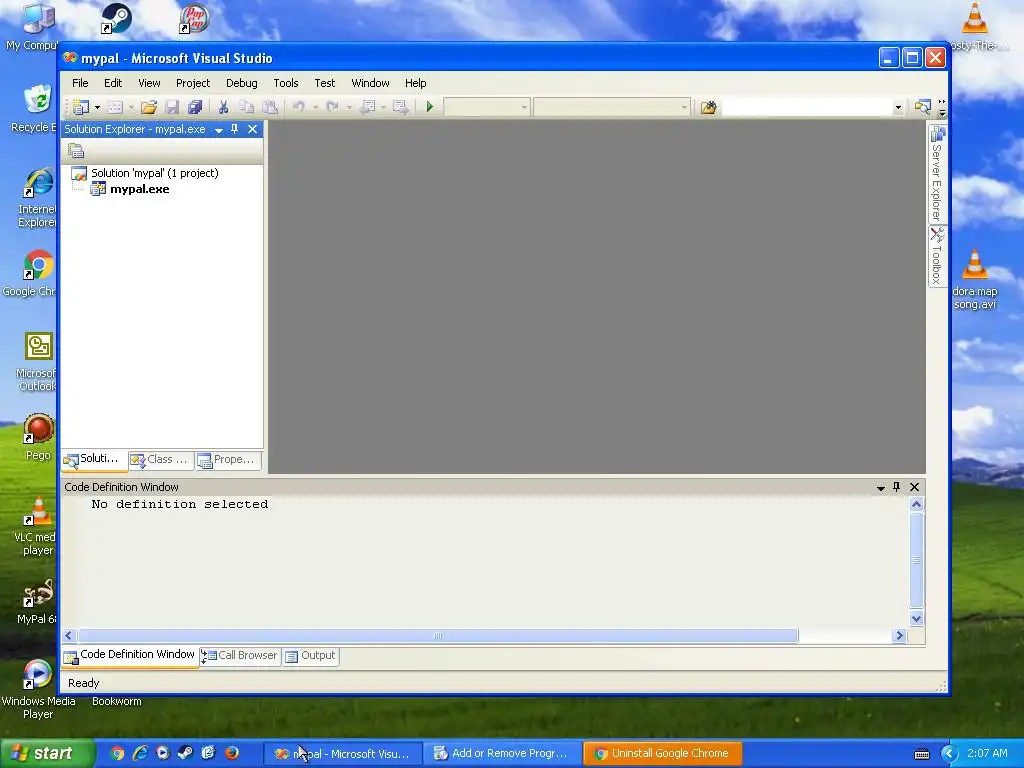Viewport: 1024px width, 768px height.
Task: Switch to the Solution Explorer bottom tab
Action: (x=93, y=460)
